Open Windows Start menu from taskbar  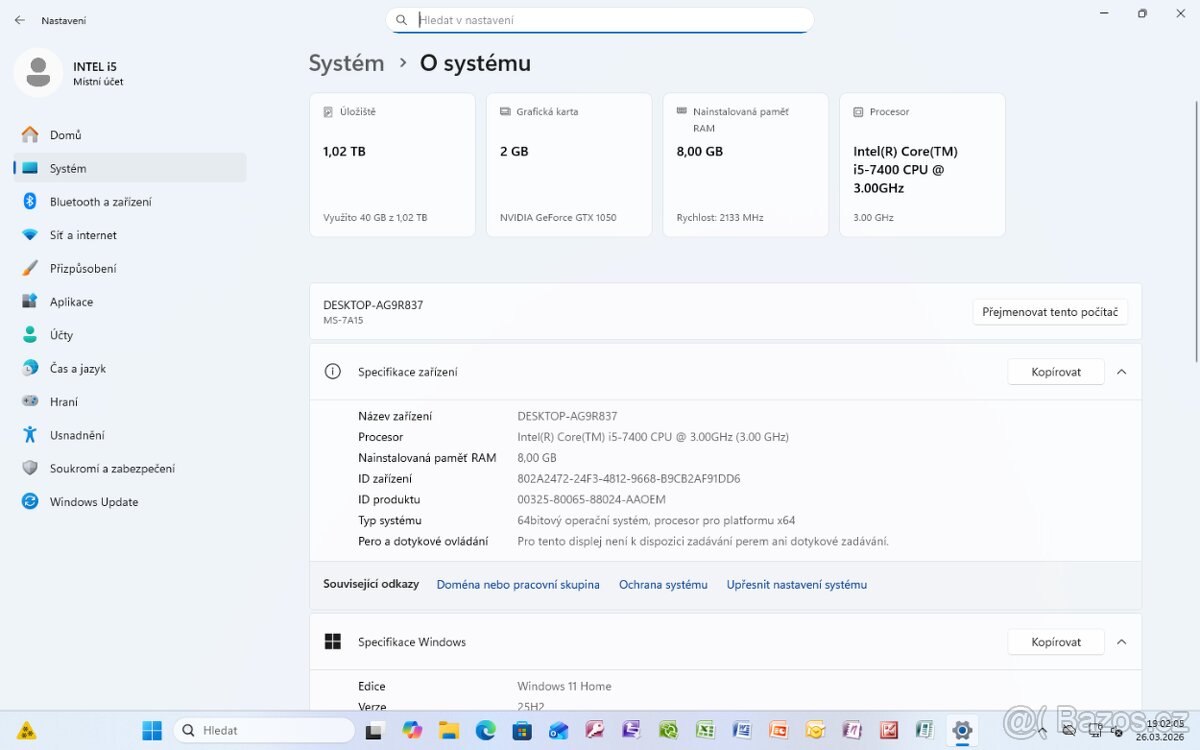coord(152,730)
